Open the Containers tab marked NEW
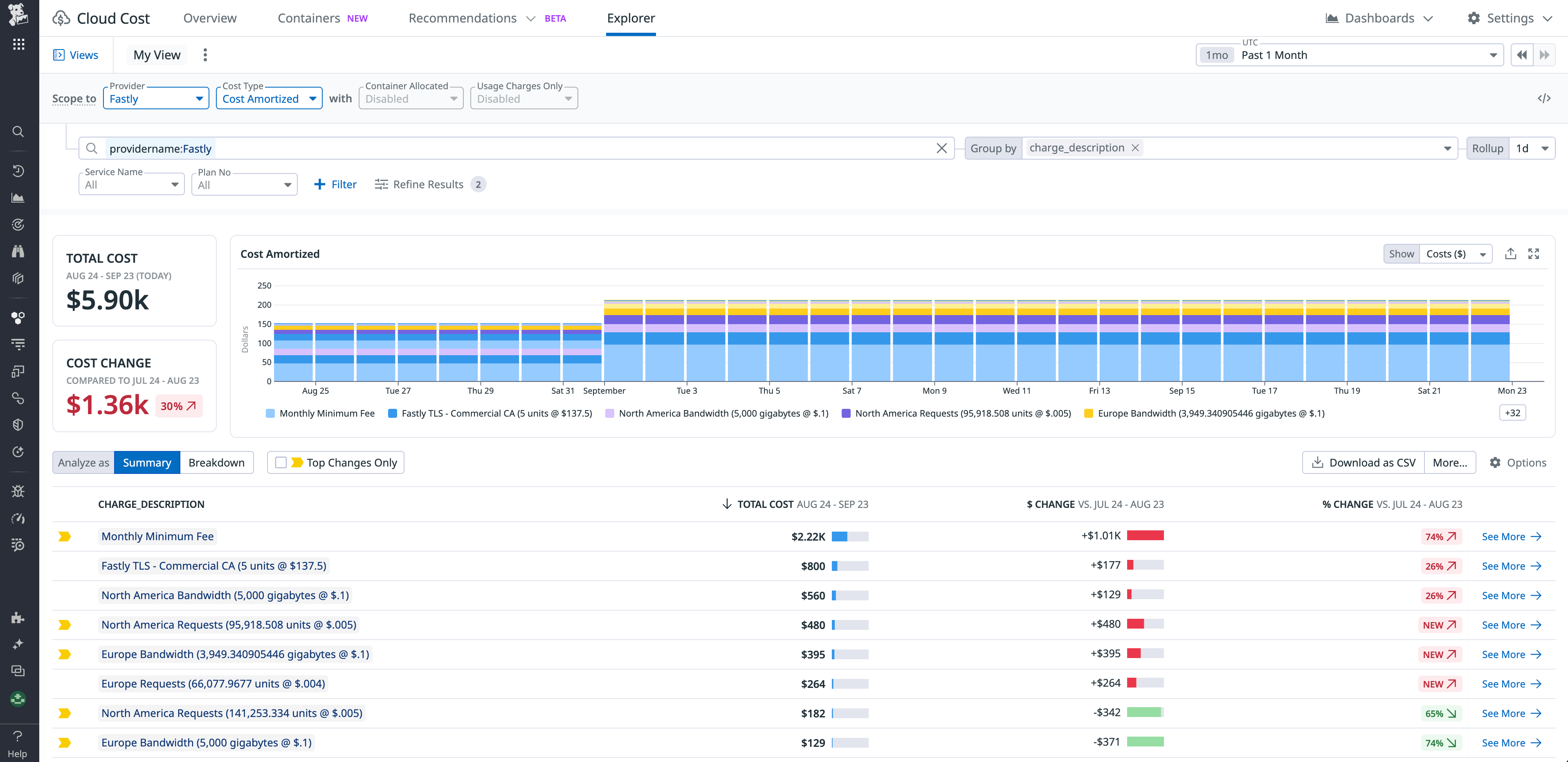 309,18
